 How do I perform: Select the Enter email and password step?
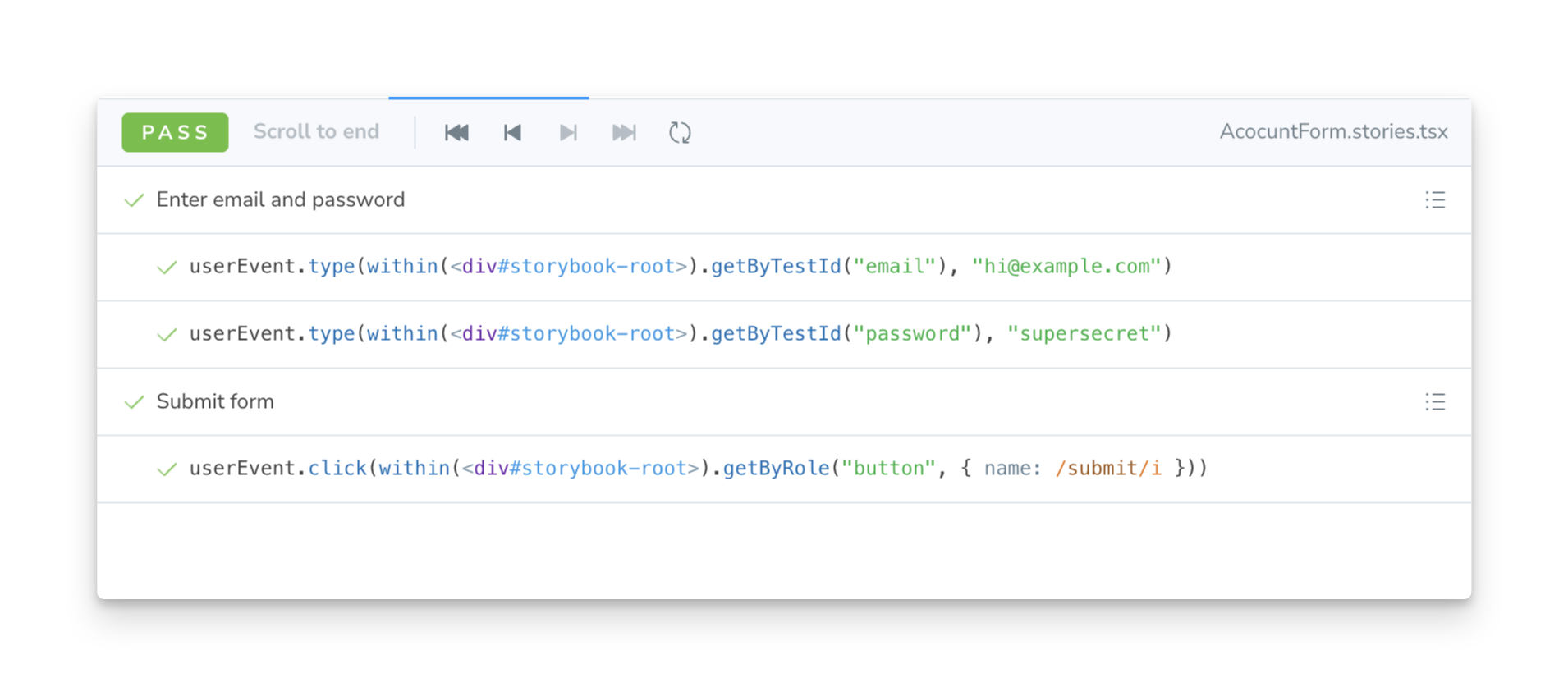(784, 200)
